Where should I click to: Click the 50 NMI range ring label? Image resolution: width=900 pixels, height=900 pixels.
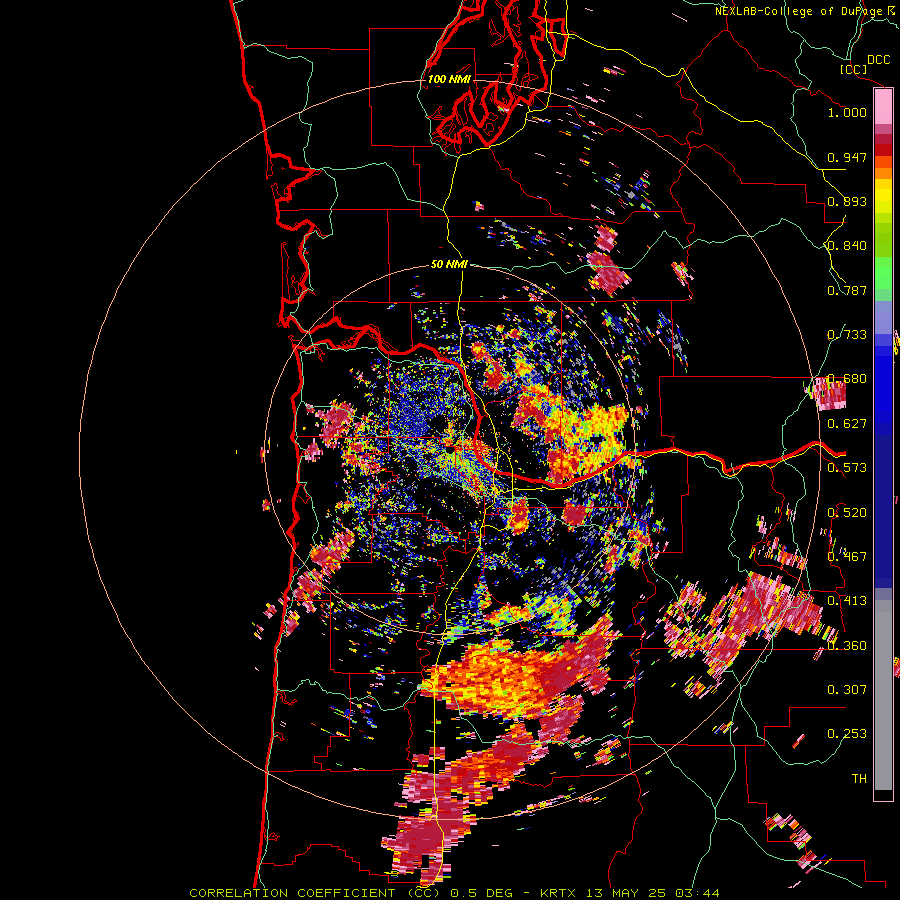pos(449,264)
